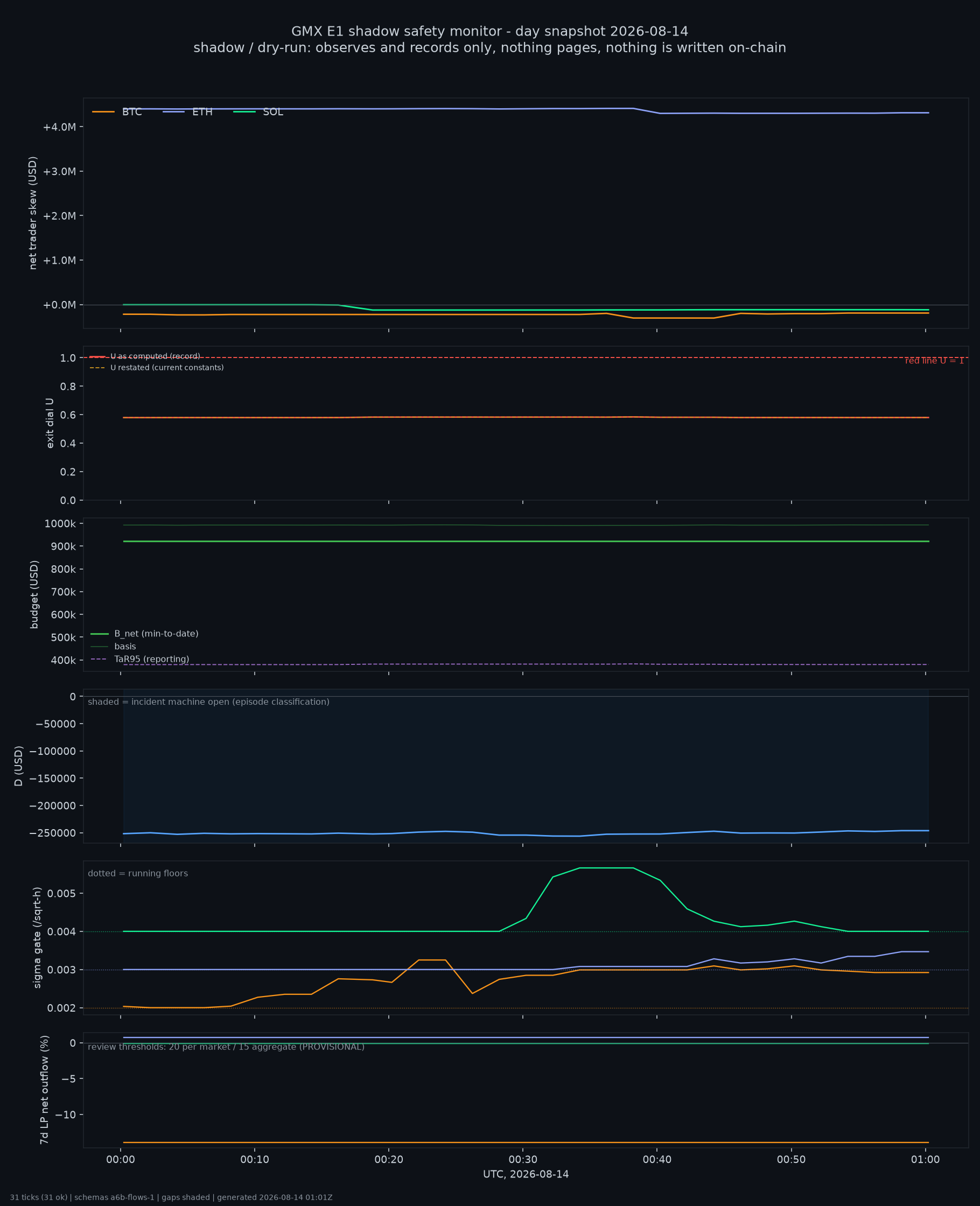Click the '00:30' time axis tick
Viewport: 980px width, 1206px height.
click(523, 1160)
